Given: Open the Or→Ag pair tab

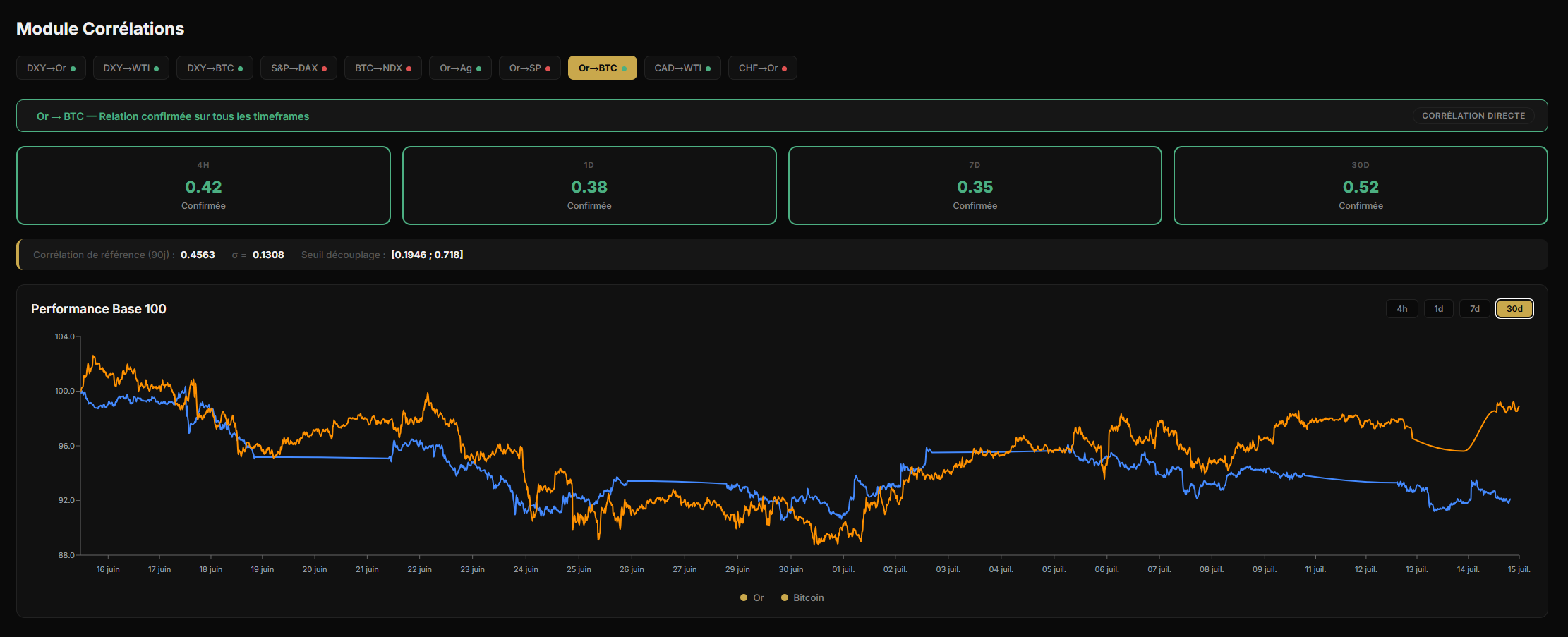Looking at the screenshot, I should point(460,68).
